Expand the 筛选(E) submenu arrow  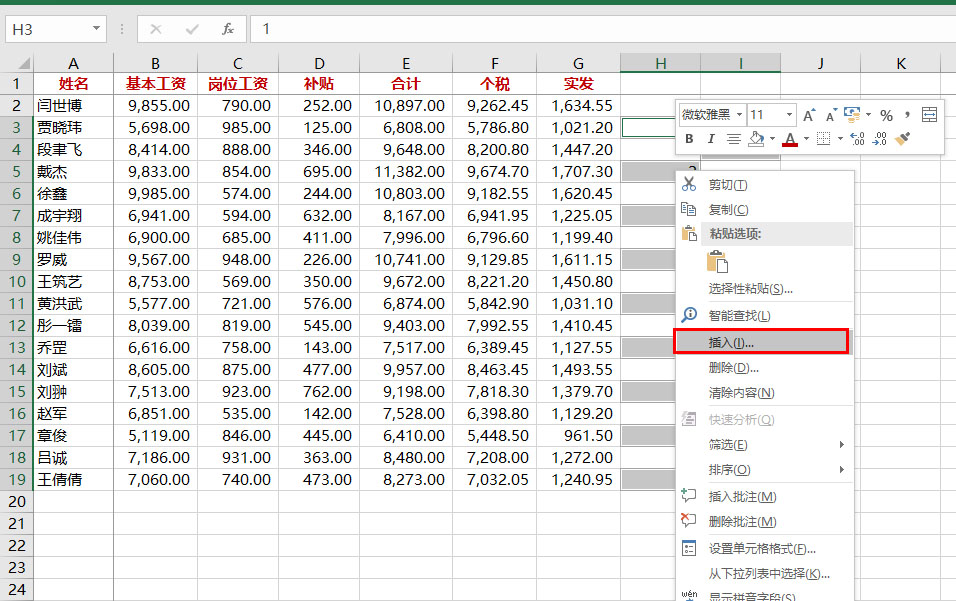[x=841, y=445]
